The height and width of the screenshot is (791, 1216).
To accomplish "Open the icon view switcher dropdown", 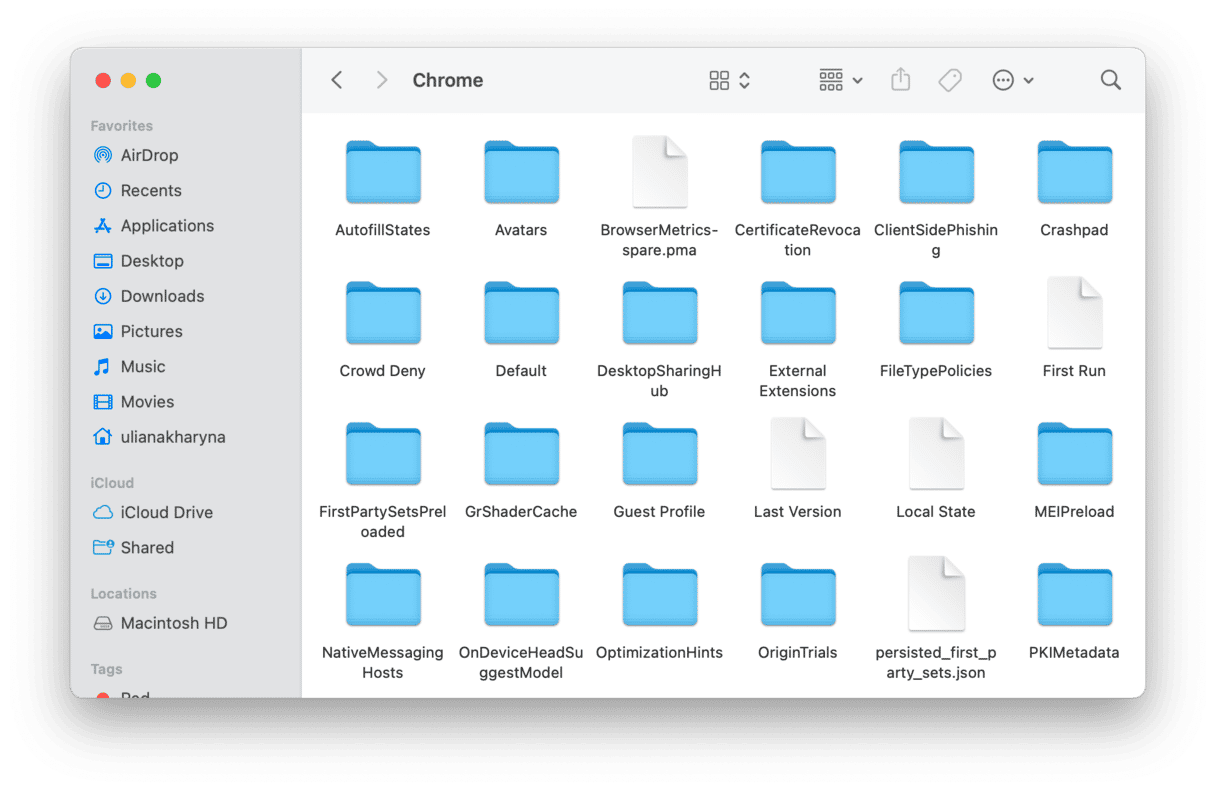I will click(x=729, y=80).
